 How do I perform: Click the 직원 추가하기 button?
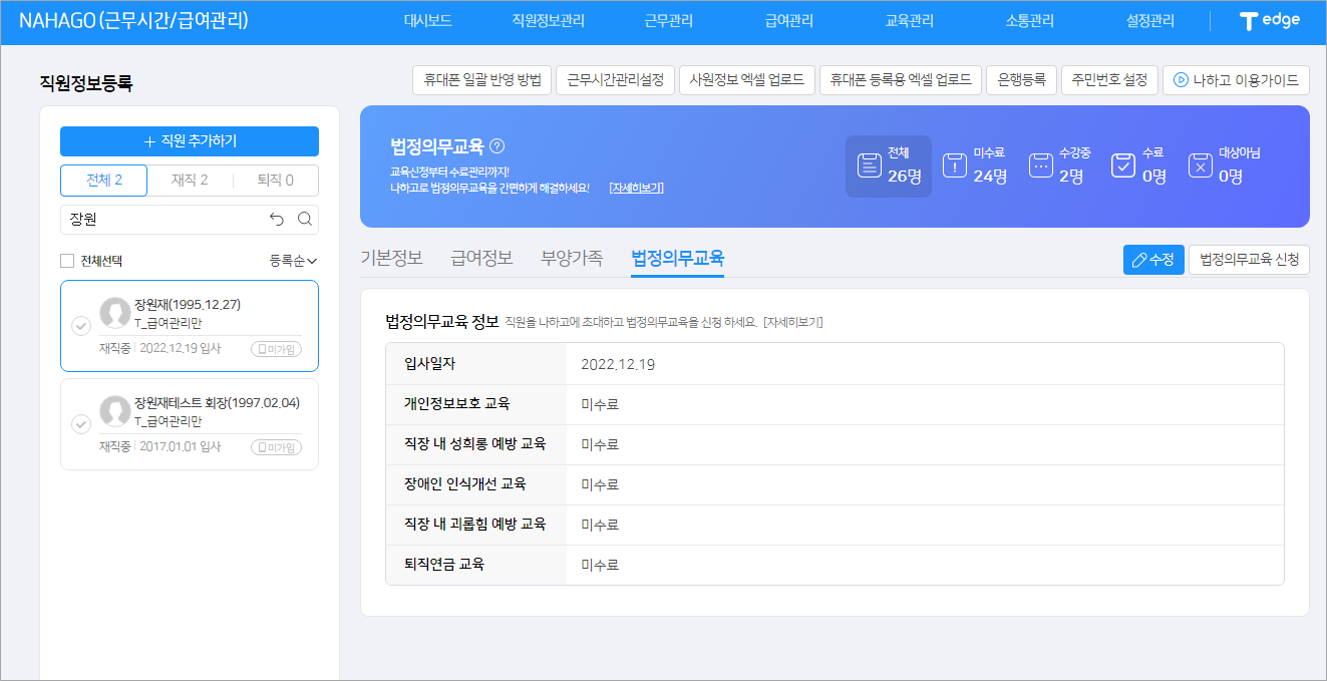point(189,141)
